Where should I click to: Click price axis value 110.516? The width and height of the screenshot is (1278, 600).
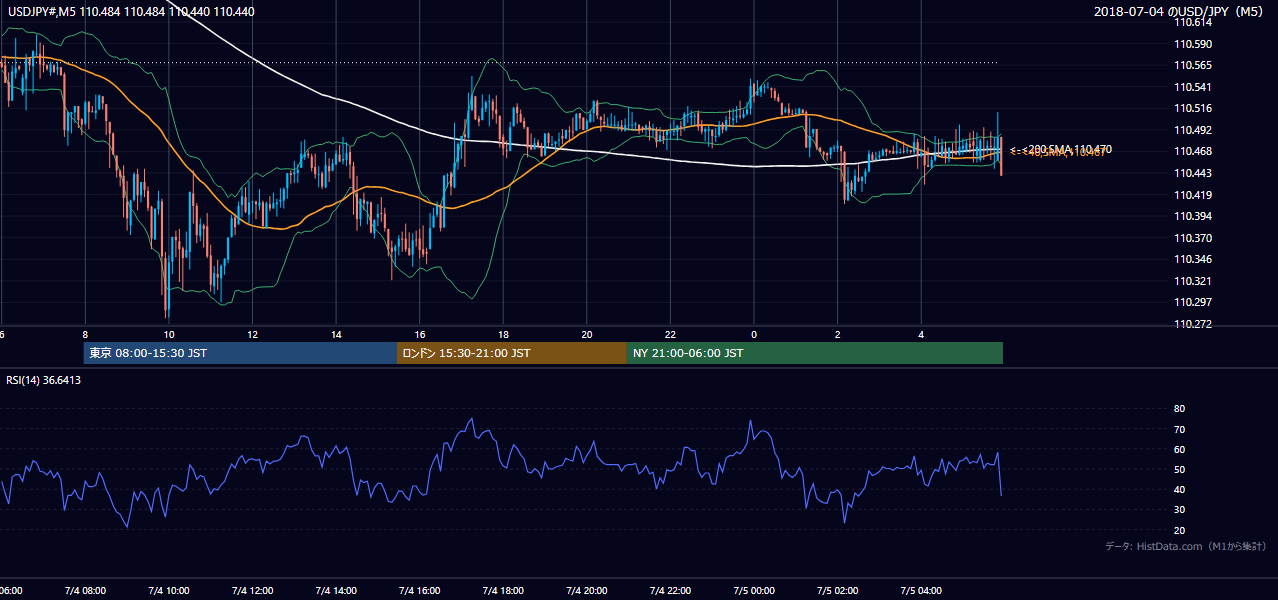(x=1192, y=108)
